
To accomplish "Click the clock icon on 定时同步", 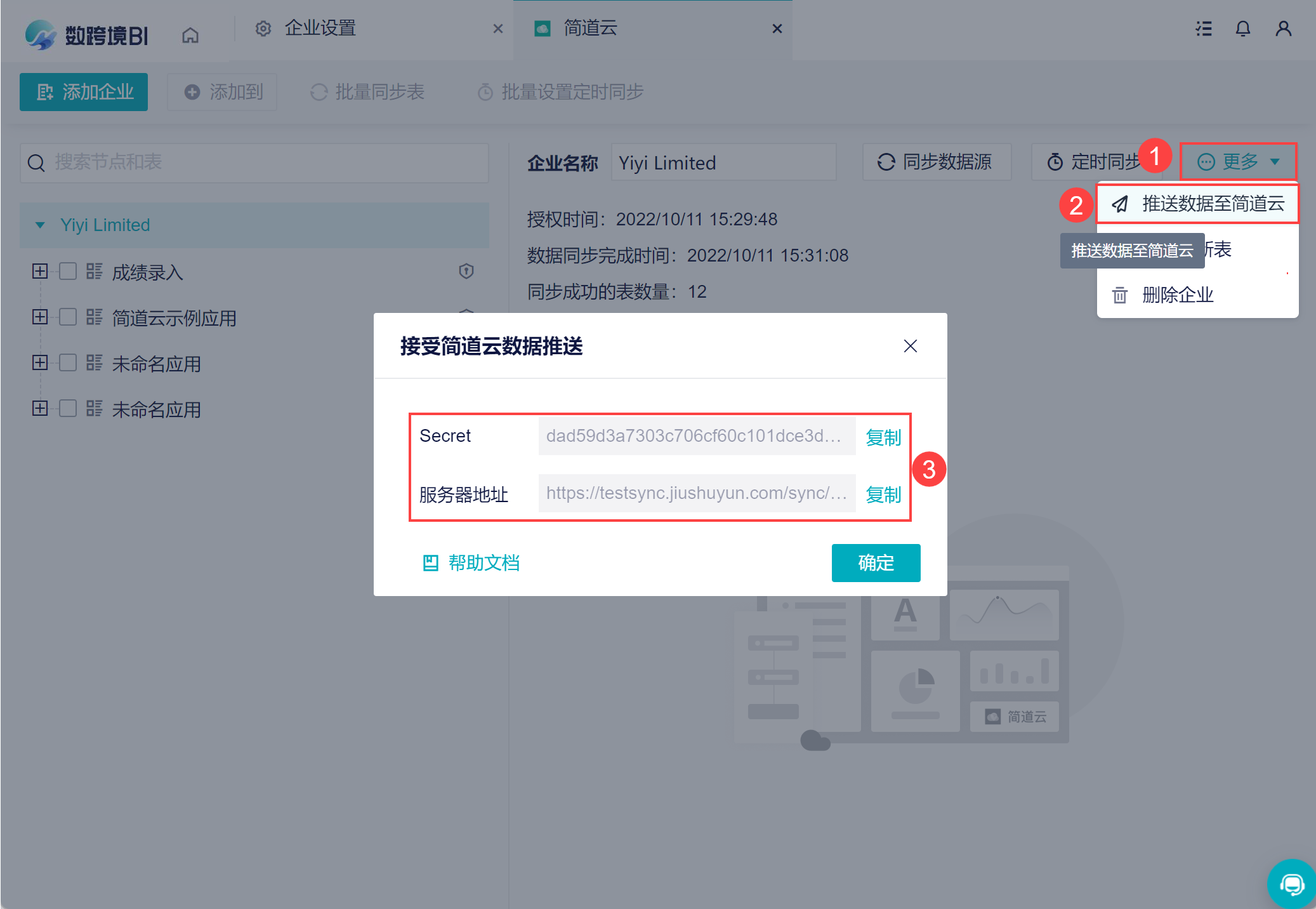I will click(1055, 163).
